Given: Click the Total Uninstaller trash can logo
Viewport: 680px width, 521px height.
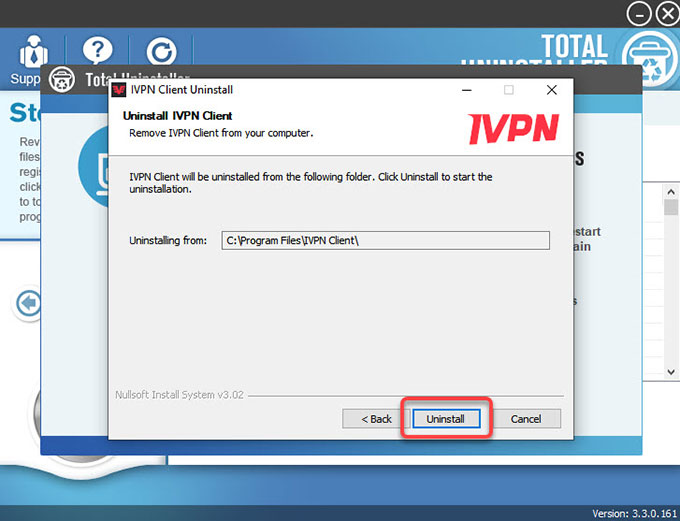Looking at the screenshot, I should click(x=649, y=59).
